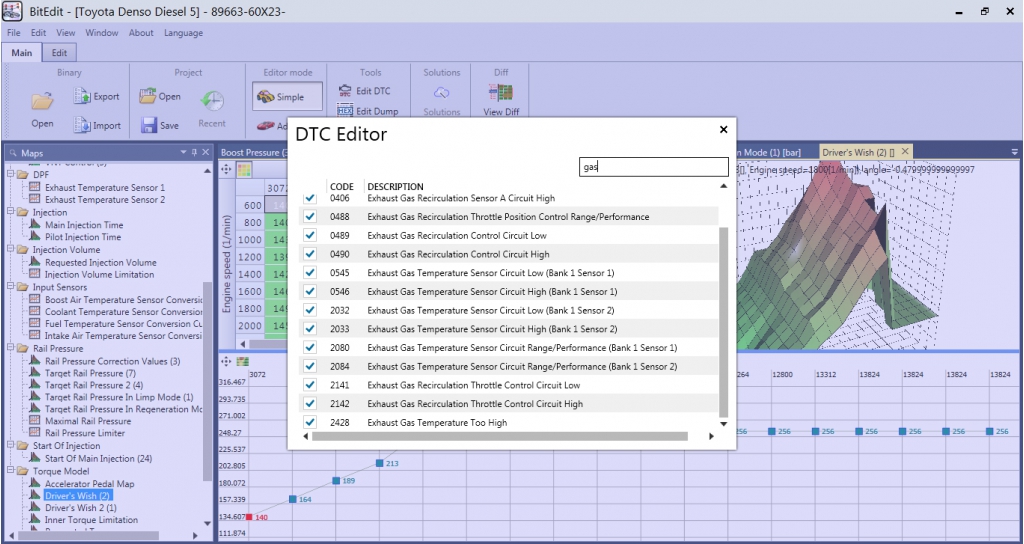This screenshot has width=1024, height=544.
Task: Click the Export binary button
Action: (97, 97)
